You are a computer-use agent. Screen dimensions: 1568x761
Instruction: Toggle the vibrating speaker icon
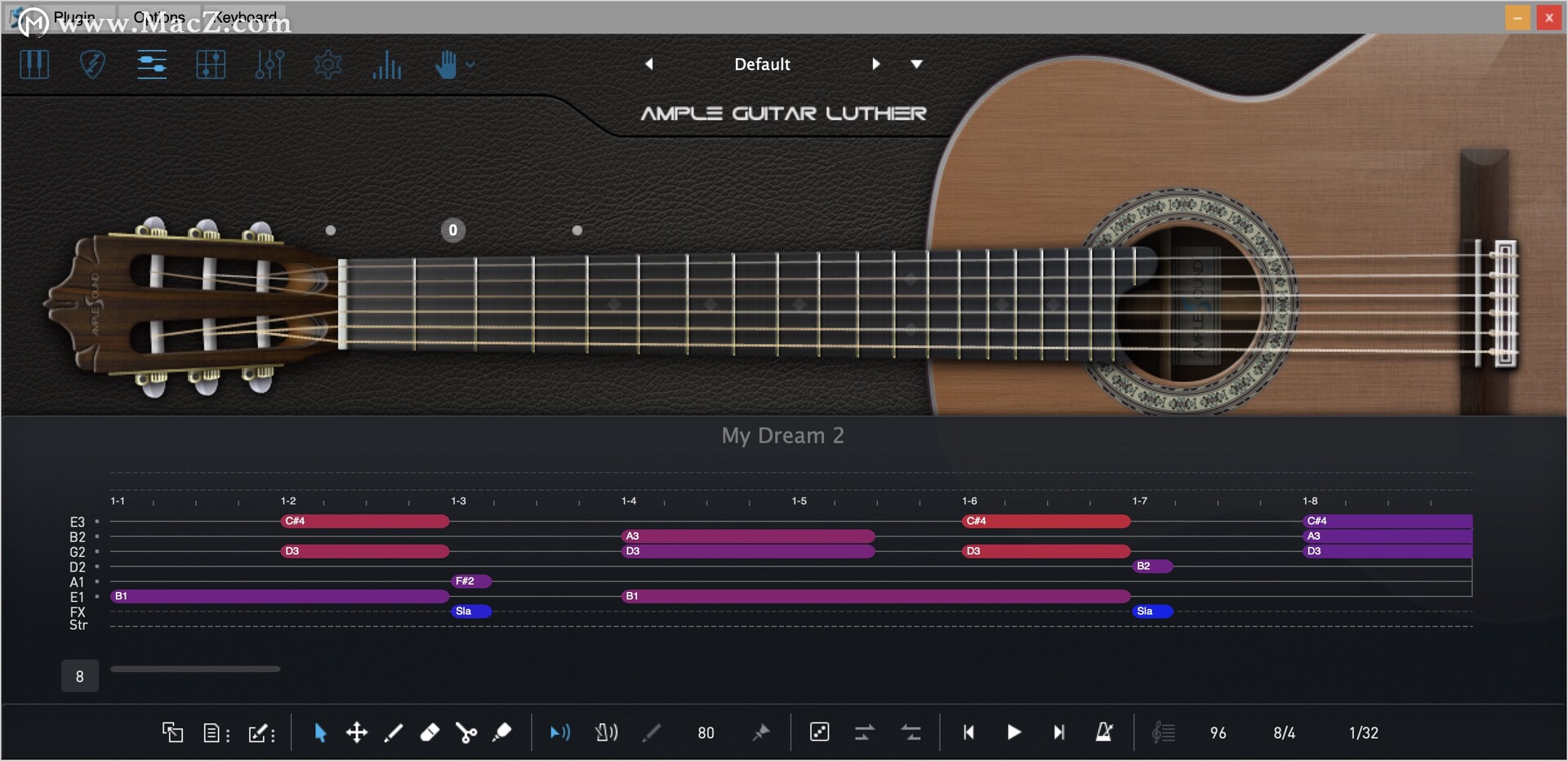[x=606, y=732]
